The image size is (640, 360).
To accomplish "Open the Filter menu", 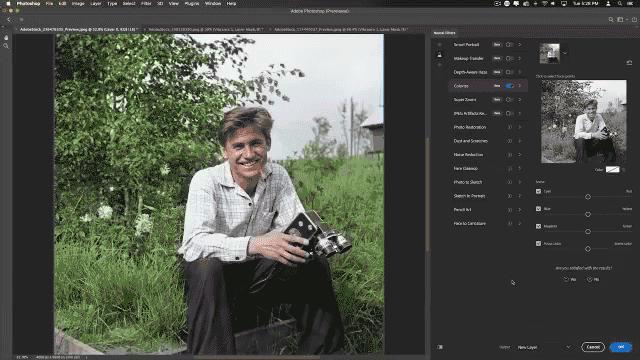I will (146, 4).
